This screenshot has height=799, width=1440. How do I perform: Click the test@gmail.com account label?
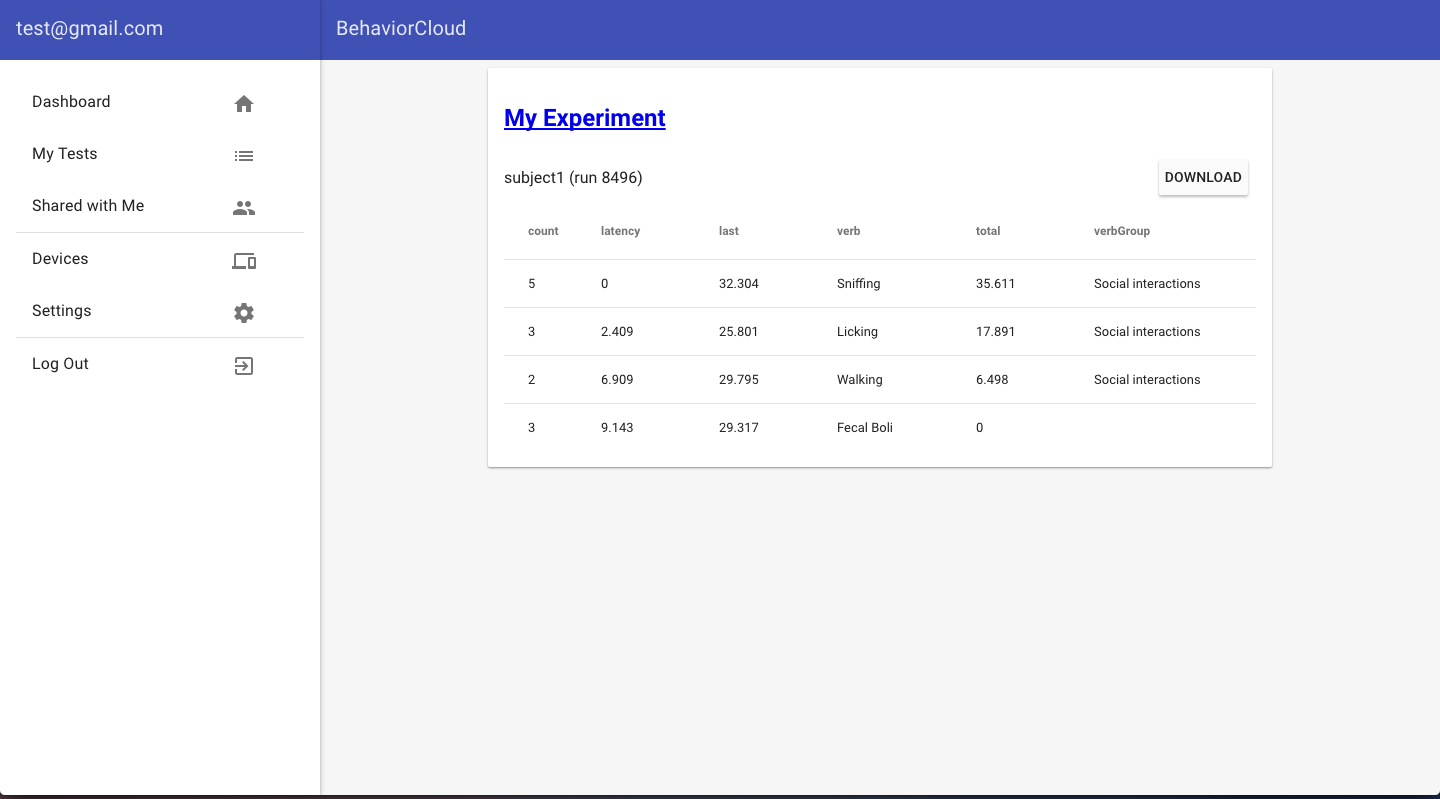89,28
